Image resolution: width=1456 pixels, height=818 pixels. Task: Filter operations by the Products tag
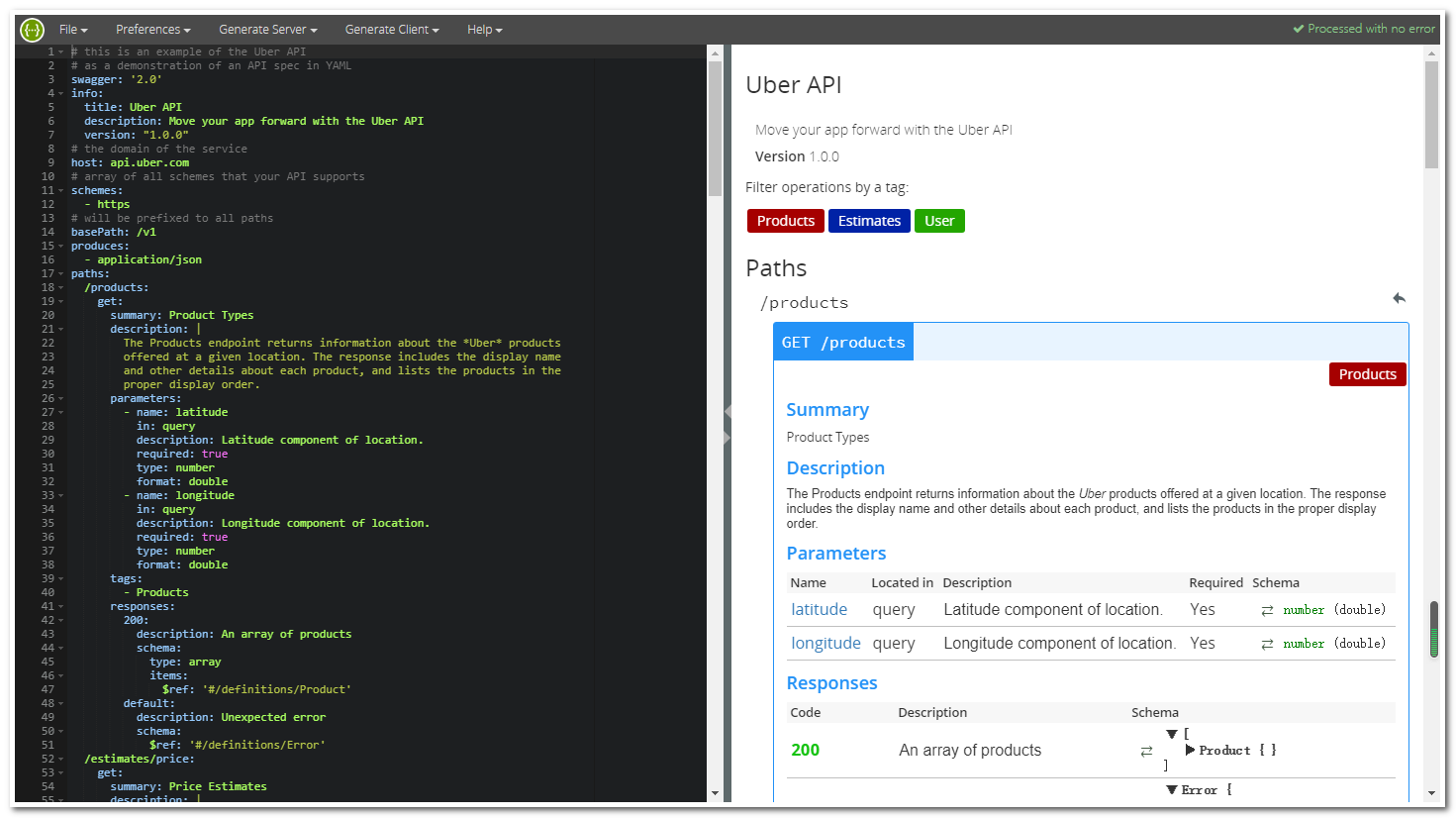pyautogui.click(x=786, y=221)
